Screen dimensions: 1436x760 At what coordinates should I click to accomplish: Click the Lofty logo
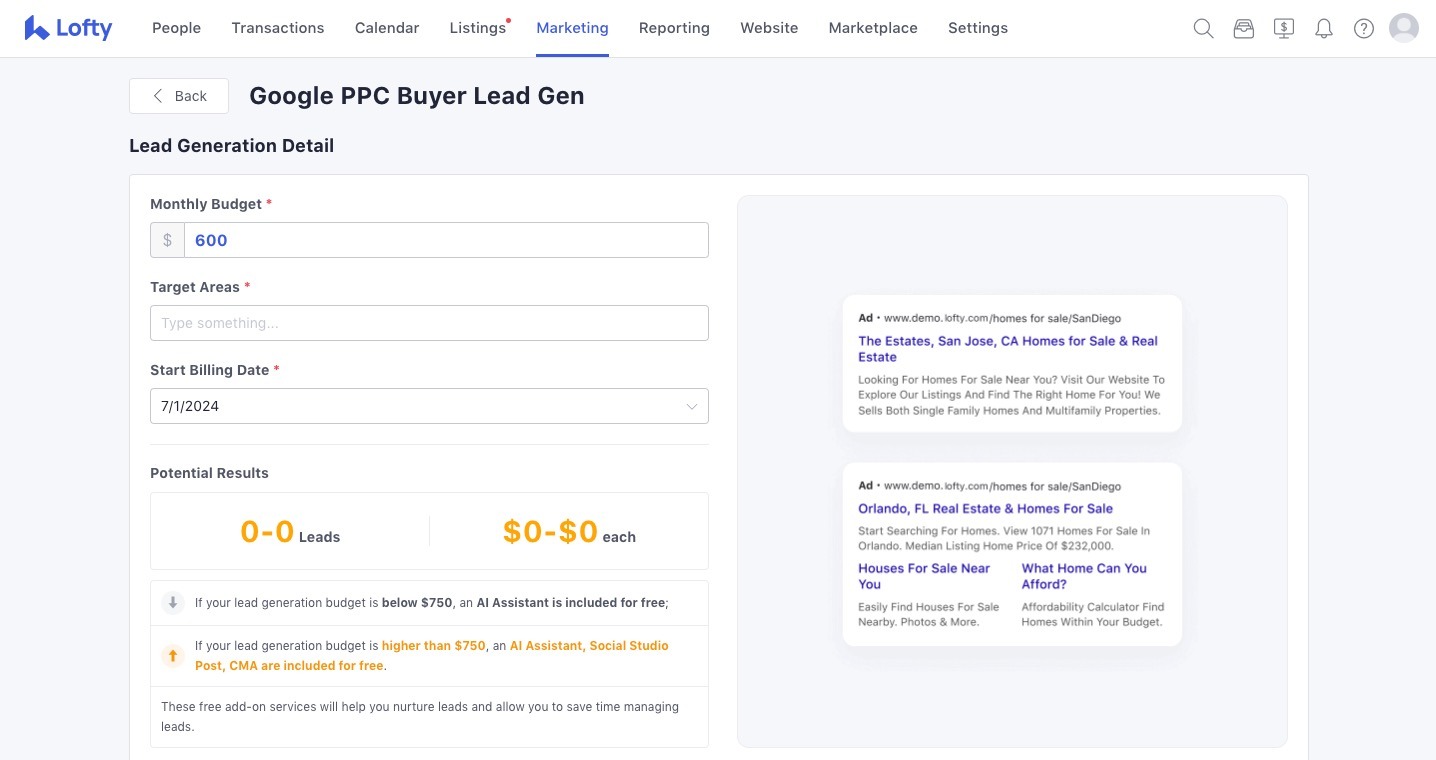coord(67,28)
